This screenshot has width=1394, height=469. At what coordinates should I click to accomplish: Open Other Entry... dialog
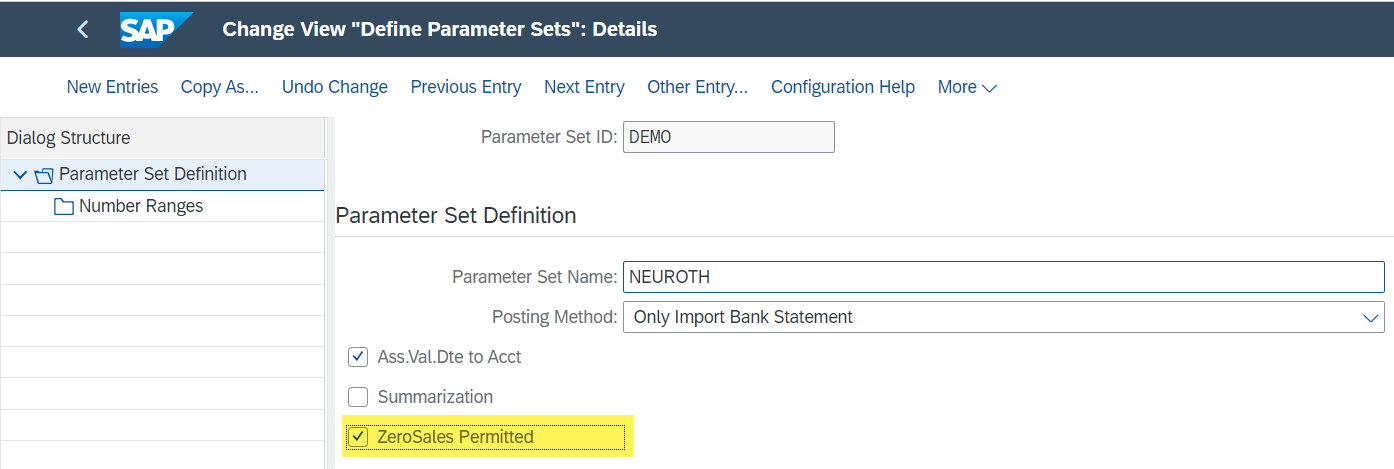point(698,87)
